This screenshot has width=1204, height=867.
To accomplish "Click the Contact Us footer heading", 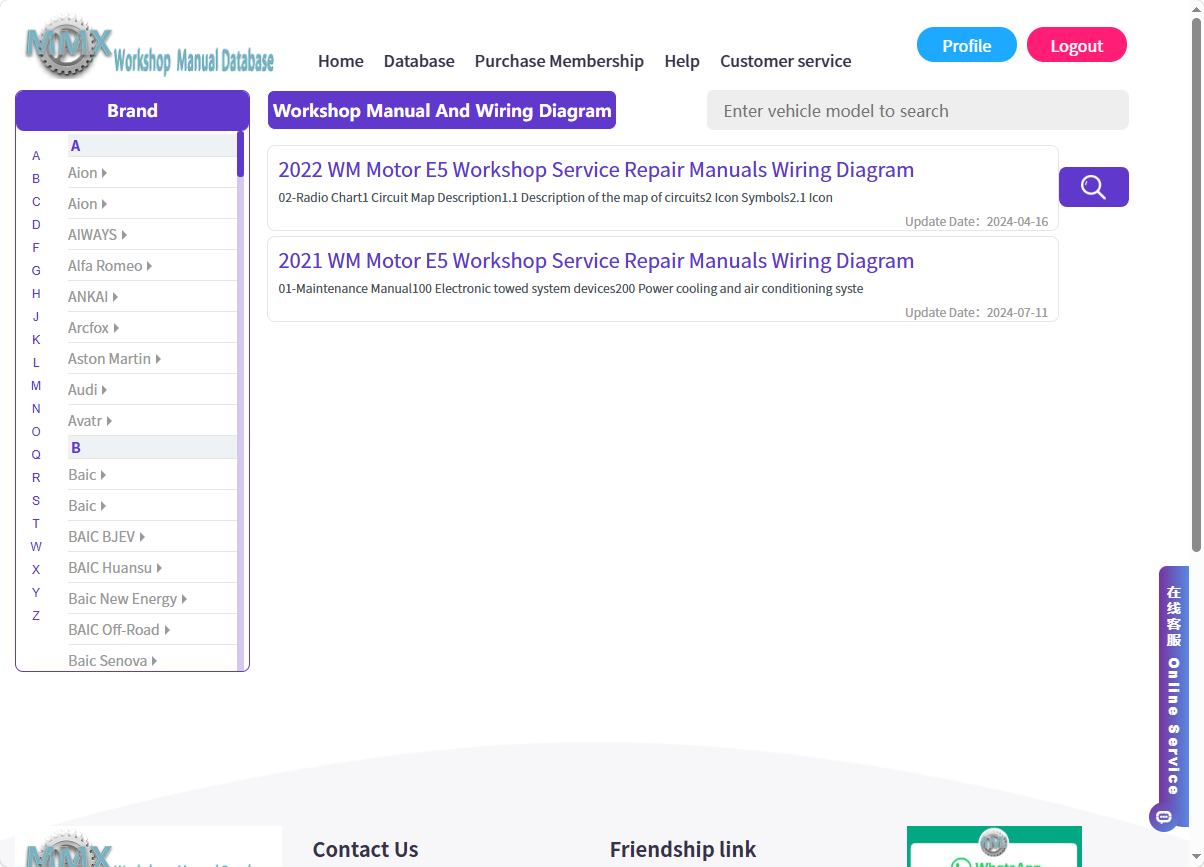I will click(x=365, y=850).
